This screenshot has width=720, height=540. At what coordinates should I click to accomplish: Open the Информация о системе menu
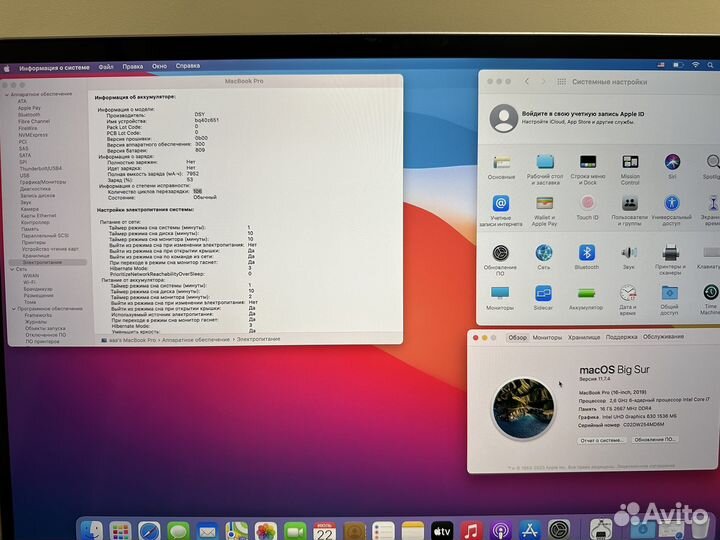pos(54,68)
